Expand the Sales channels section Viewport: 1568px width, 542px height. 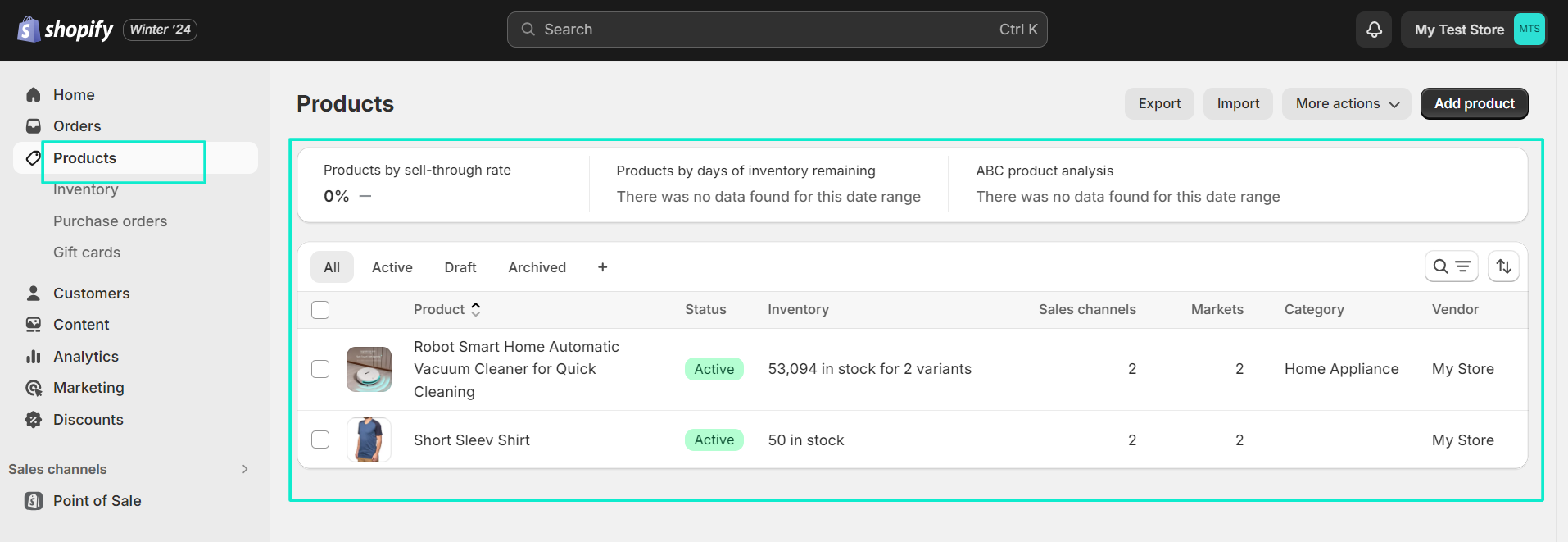click(245, 469)
